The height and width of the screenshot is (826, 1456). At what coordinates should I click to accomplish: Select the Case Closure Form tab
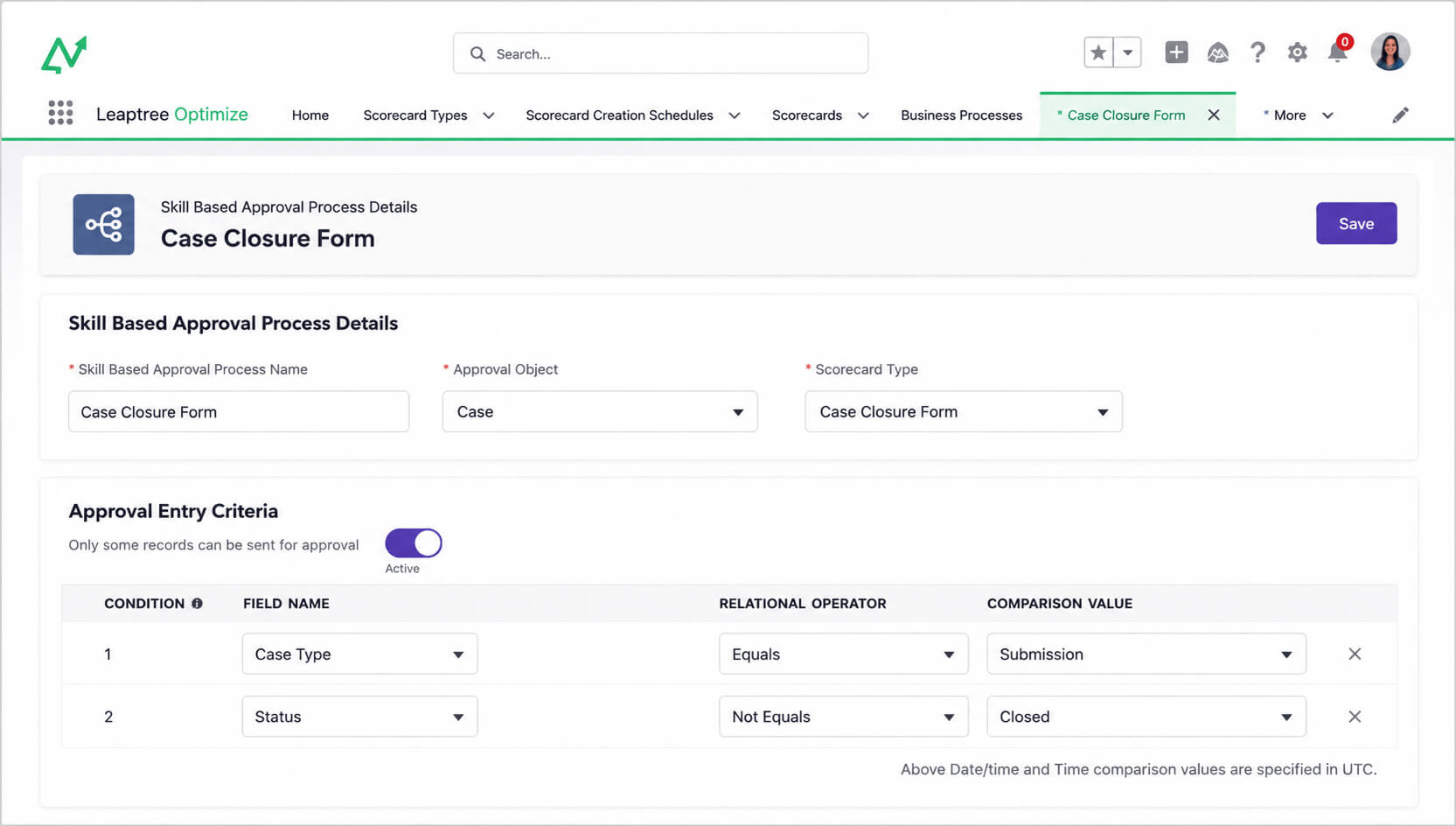[x=1126, y=115]
